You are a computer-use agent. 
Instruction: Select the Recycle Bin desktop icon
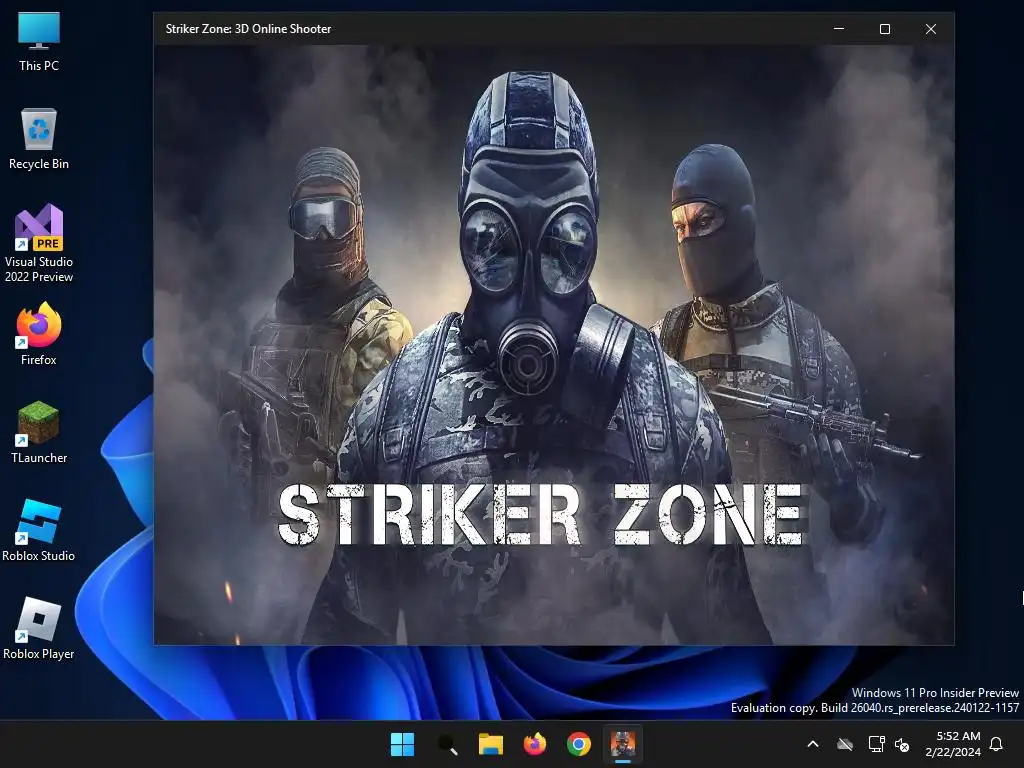pos(39,139)
